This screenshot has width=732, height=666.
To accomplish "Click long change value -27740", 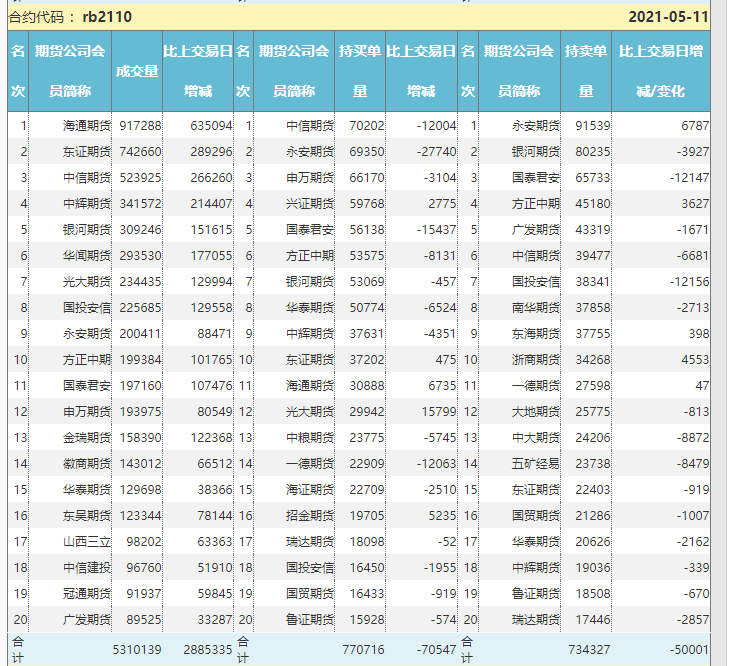I will click(x=436, y=152).
